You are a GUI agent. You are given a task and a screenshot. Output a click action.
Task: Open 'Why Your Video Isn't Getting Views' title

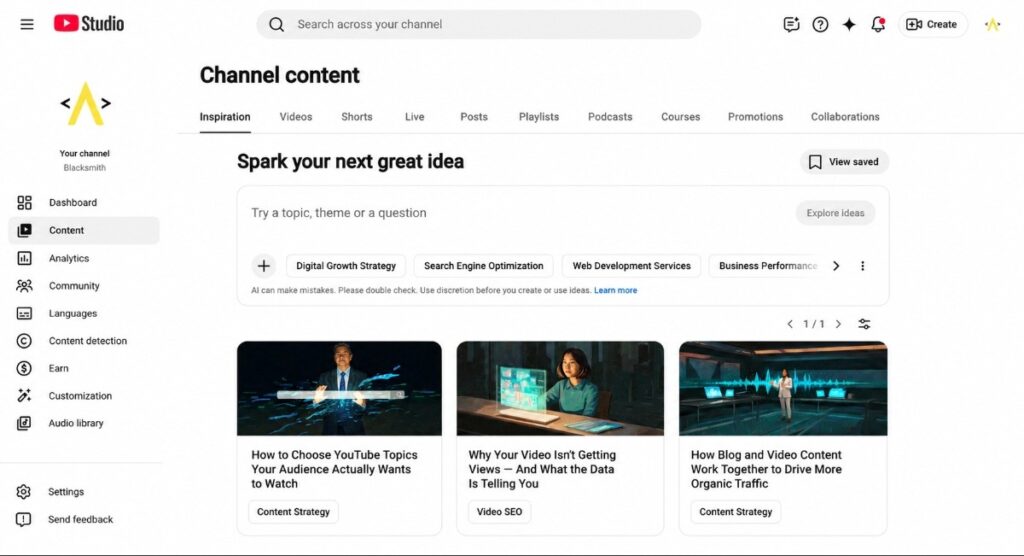(x=542, y=469)
